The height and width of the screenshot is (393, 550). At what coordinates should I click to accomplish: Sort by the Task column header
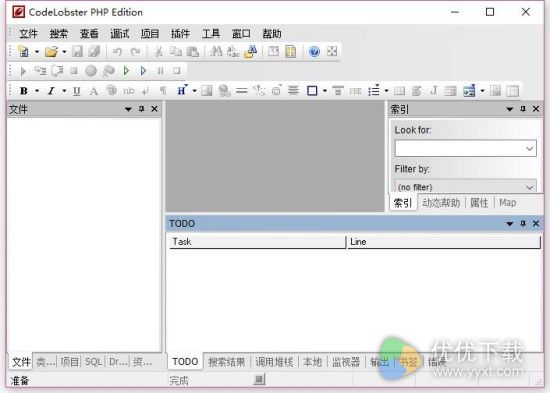tap(258, 242)
